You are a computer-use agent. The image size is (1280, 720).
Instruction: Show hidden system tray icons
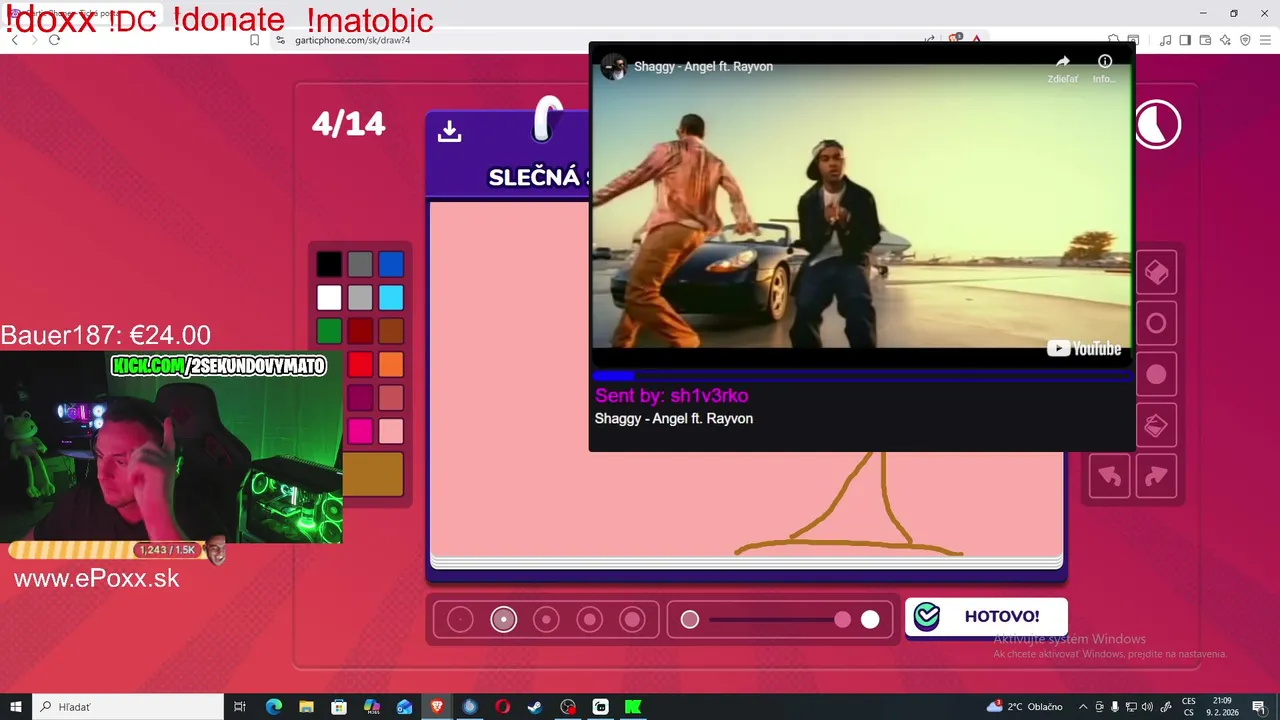point(1084,707)
